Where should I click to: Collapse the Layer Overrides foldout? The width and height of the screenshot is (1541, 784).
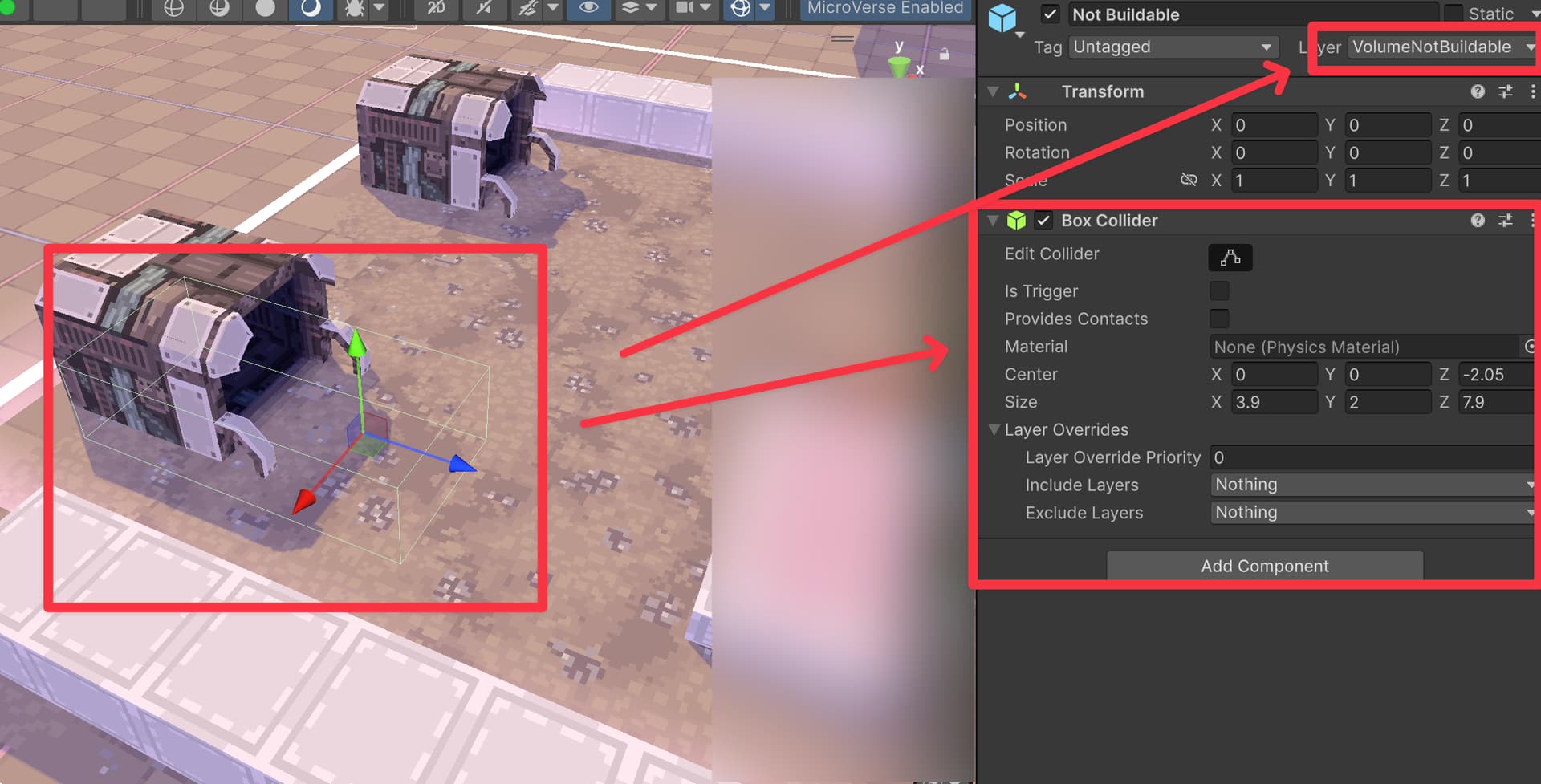994,430
